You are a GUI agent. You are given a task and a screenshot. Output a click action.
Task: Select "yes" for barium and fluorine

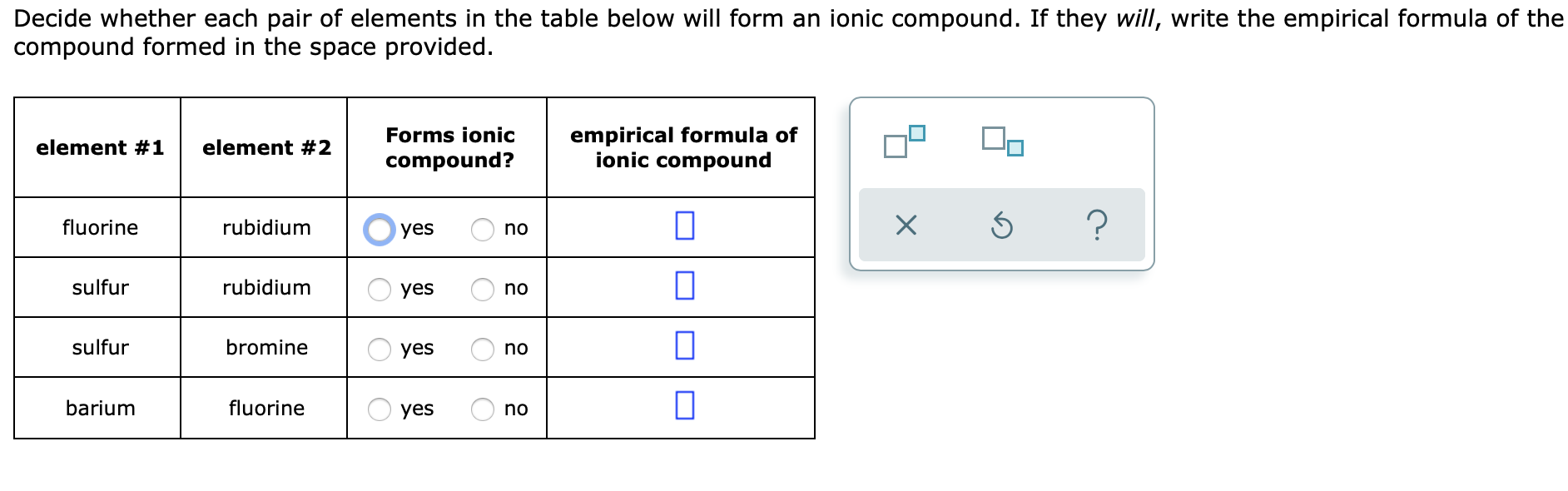(380, 409)
